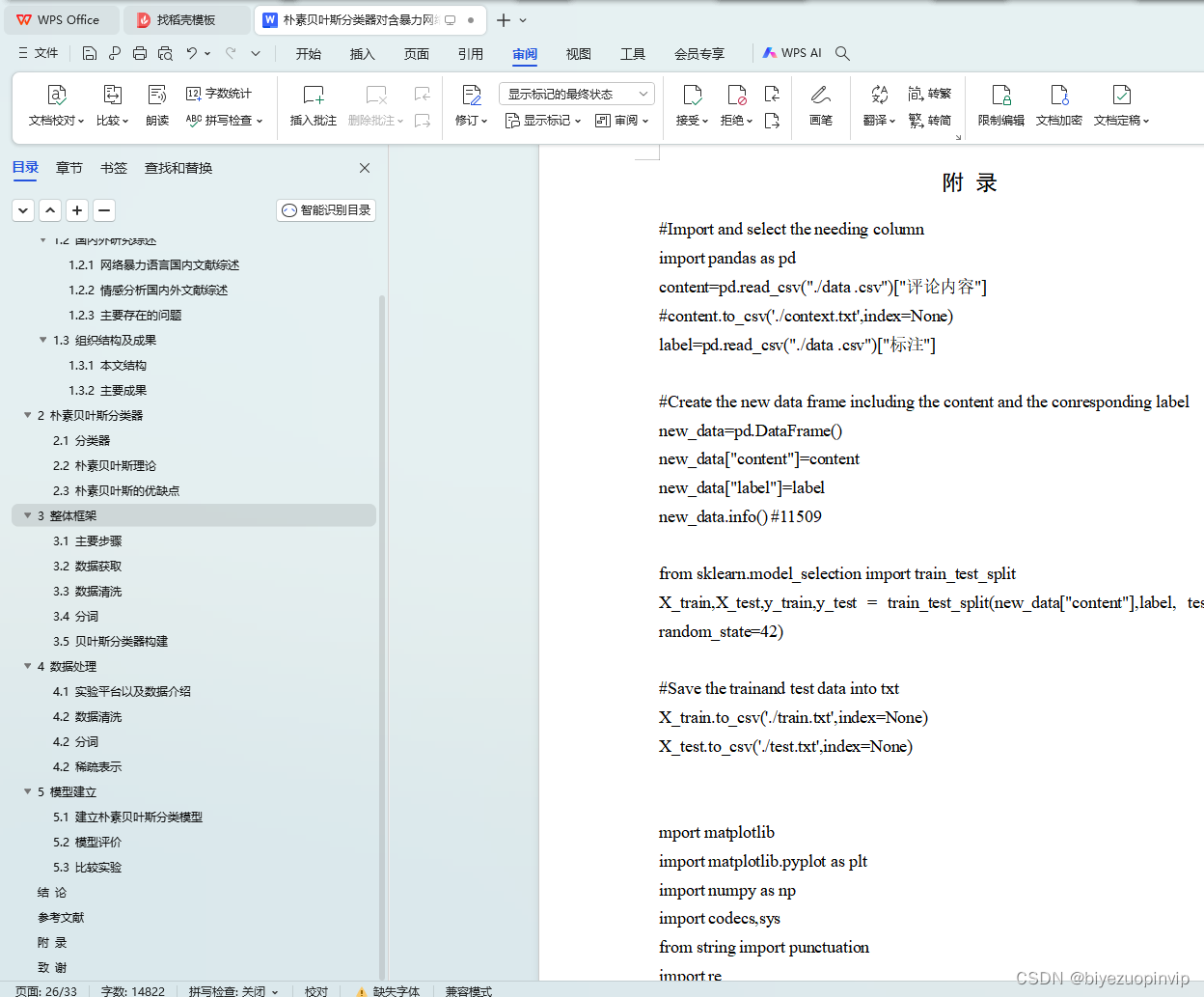Convert text with 转繁 to traditional
Screen dimensions: 1204x997
[x=930, y=94]
